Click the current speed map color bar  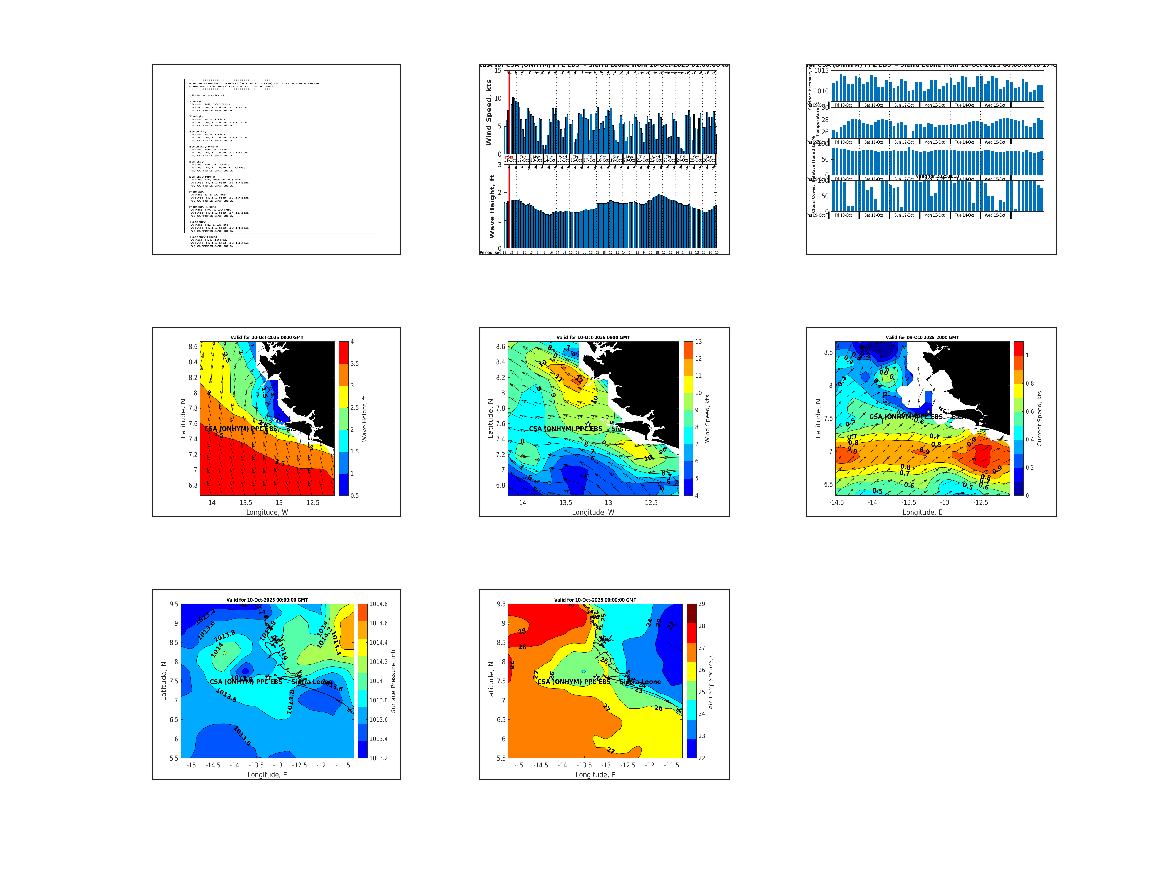pos(1019,418)
